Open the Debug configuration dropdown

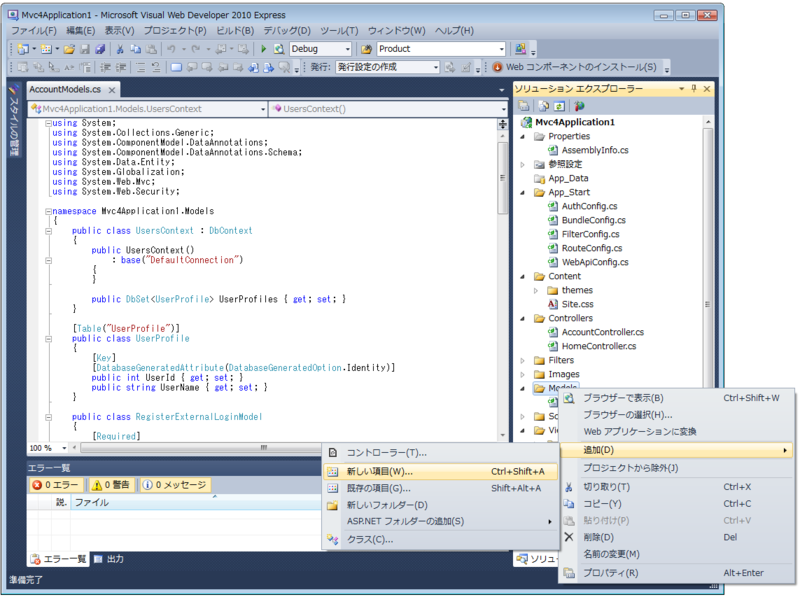[x=347, y=49]
